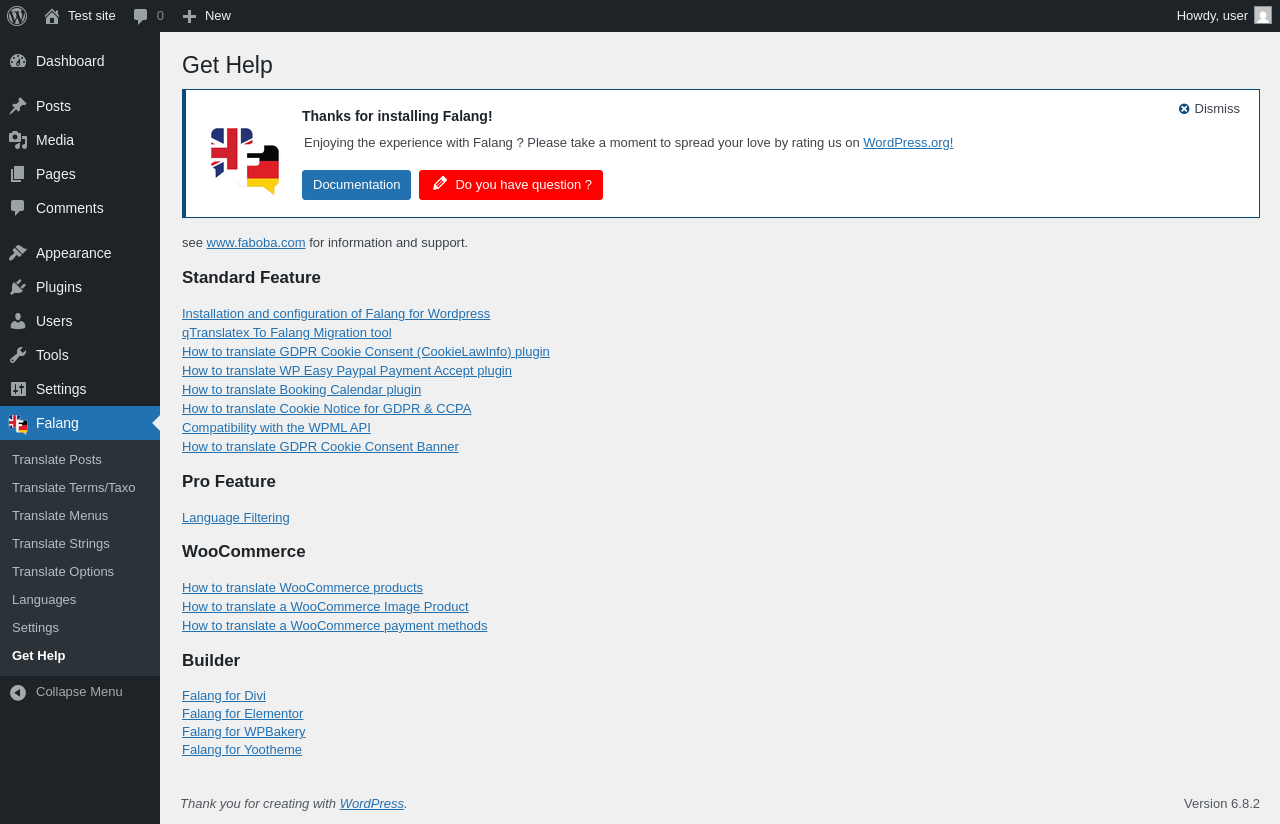Click the WordPress footer link

pyautogui.click(x=372, y=804)
